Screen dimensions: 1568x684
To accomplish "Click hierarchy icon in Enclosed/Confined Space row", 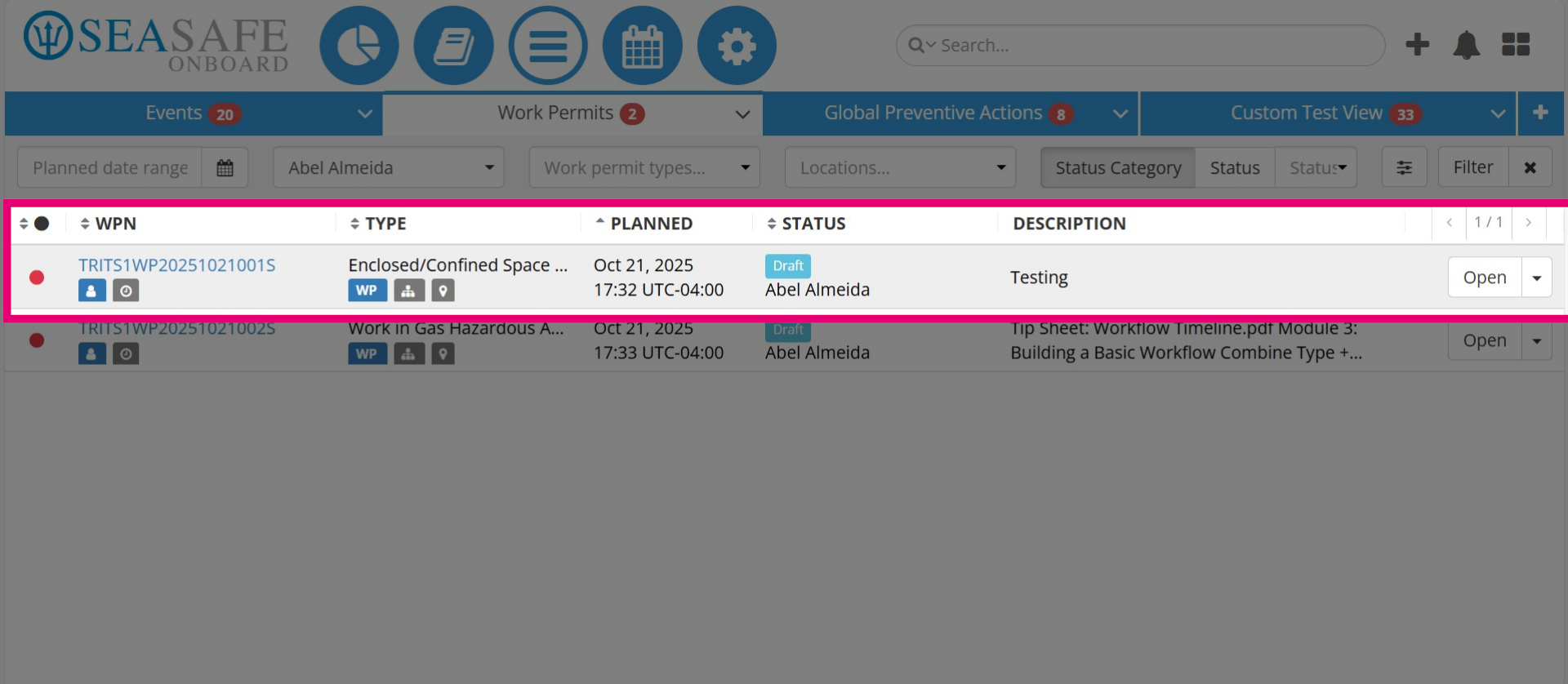I will [x=409, y=291].
